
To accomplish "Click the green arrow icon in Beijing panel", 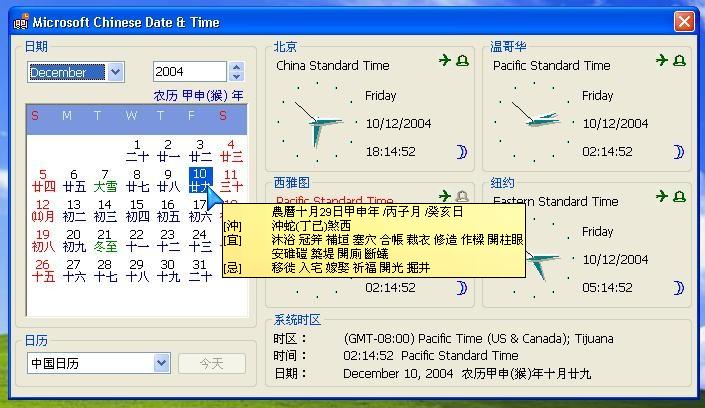I will click(x=445, y=60).
